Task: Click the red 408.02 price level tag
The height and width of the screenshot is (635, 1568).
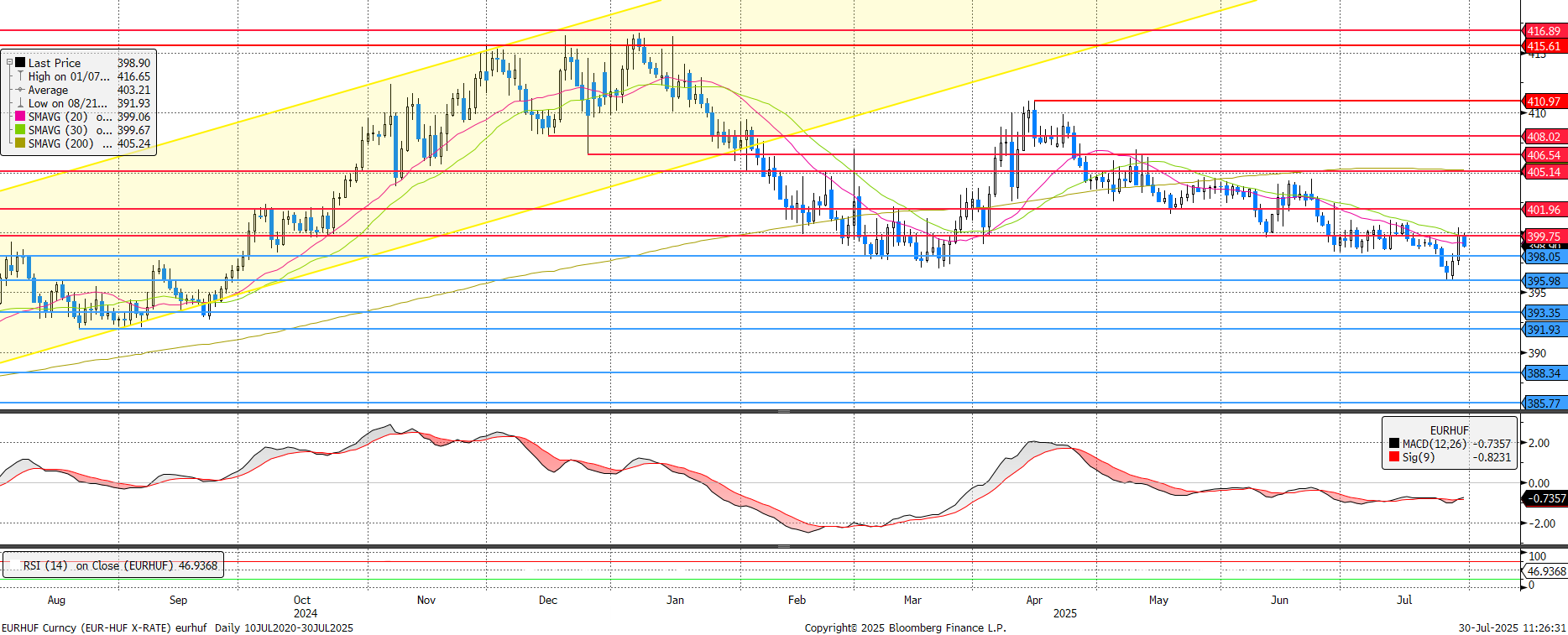Action: (x=1543, y=137)
